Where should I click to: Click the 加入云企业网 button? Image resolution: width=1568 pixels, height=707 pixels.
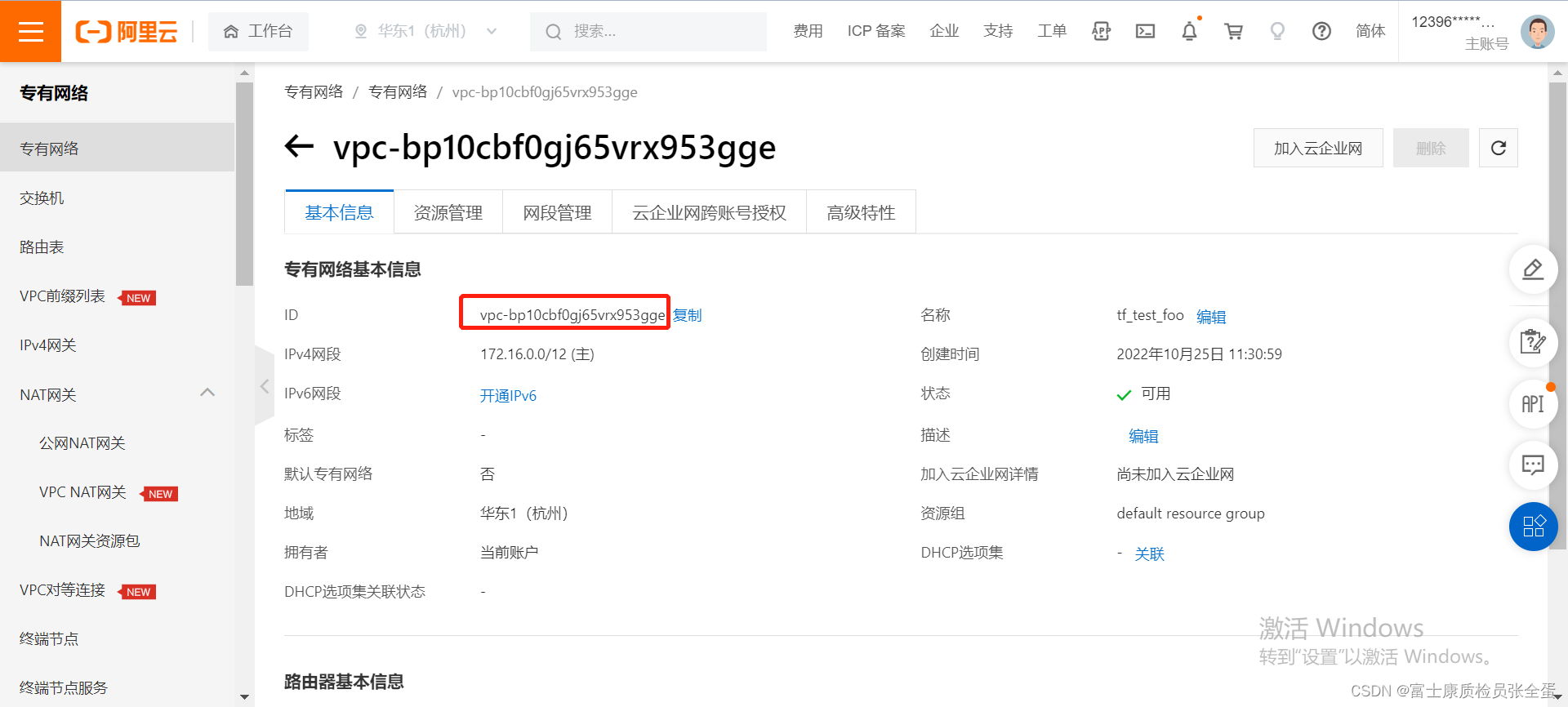[1318, 148]
